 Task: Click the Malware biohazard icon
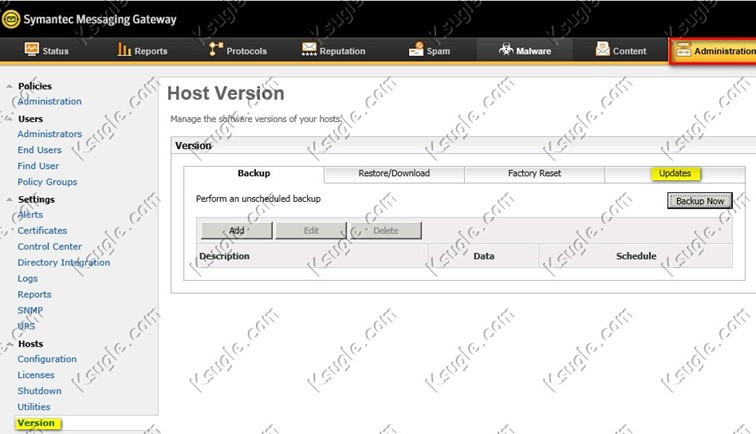[x=506, y=49]
